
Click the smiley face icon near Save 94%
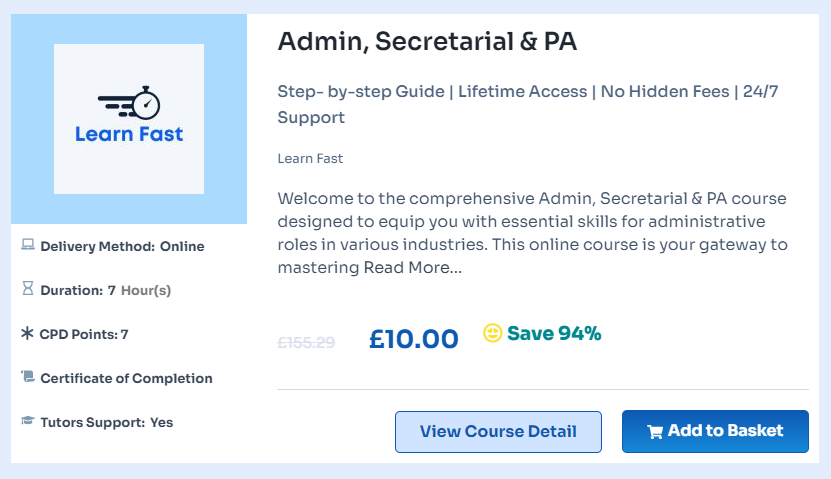click(x=492, y=333)
